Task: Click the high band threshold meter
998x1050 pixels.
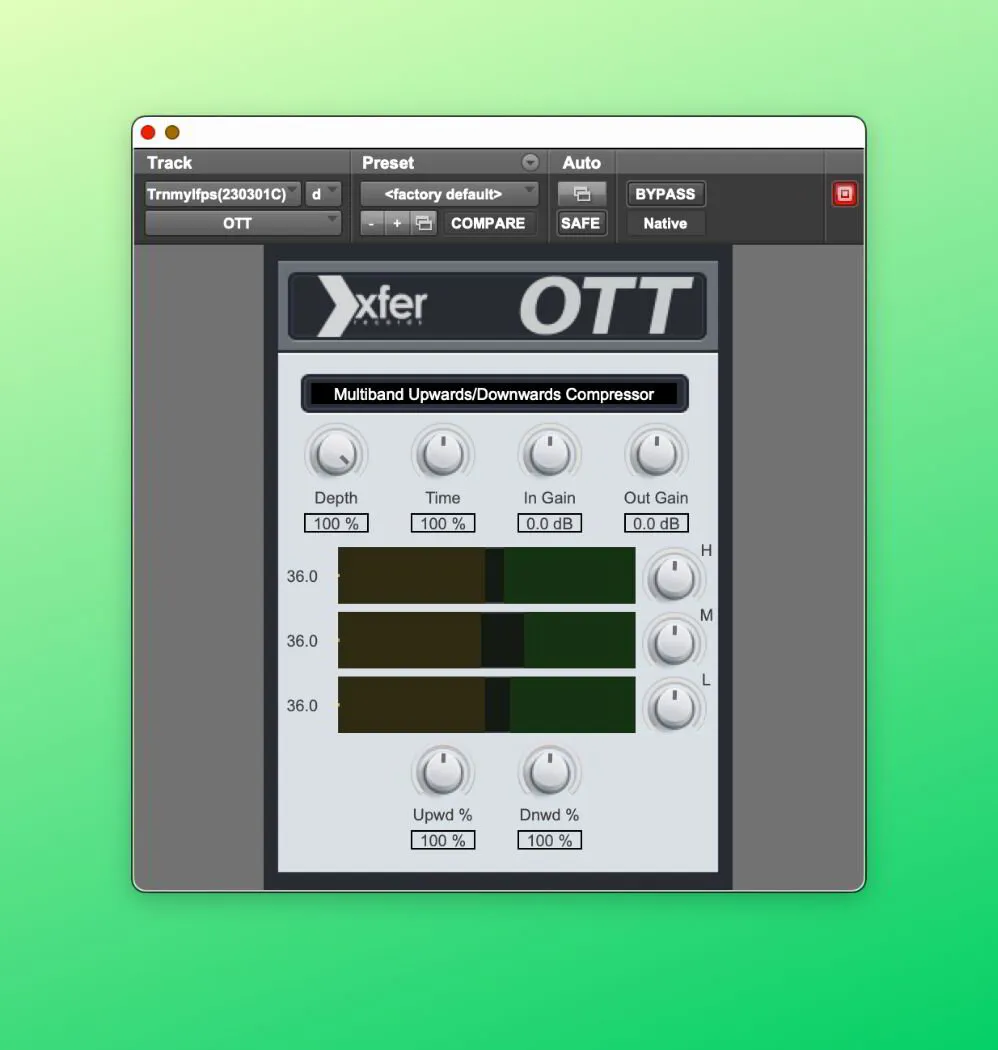Action: click(x=486, y=575)
